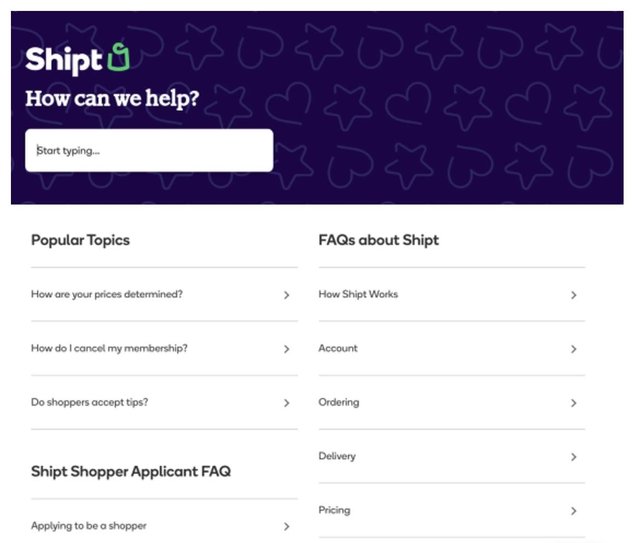
Task: Open 'How do I cancel my membership?'
Action: [x=110, y=349]
